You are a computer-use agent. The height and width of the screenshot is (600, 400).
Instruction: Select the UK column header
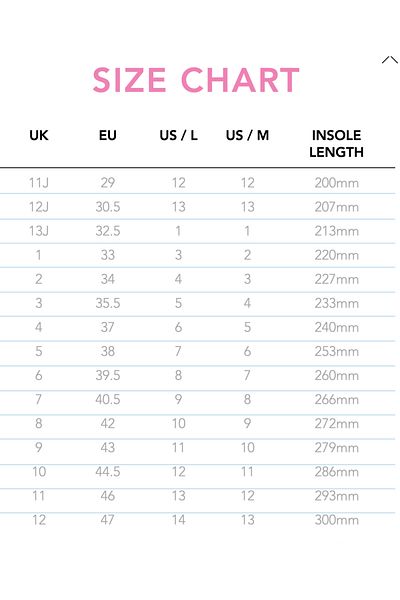(x=39, y=135)
